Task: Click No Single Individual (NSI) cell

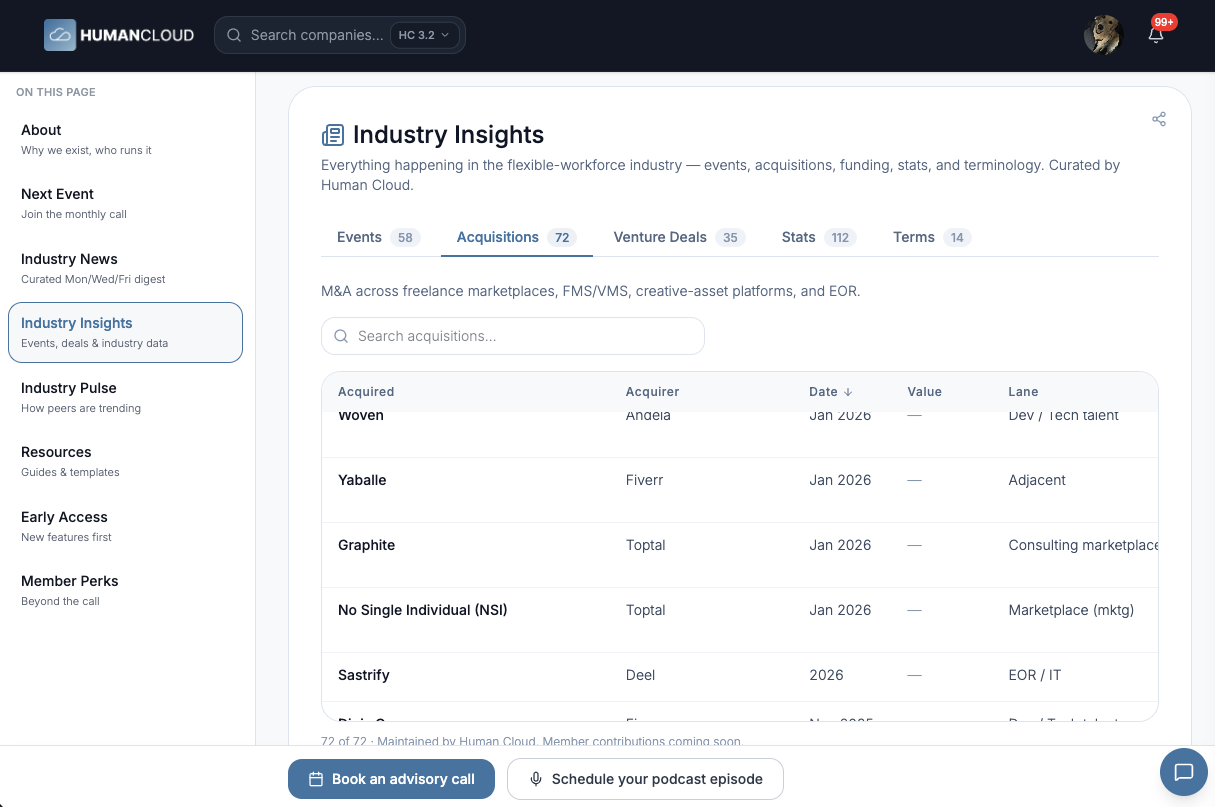Action: 423,610
